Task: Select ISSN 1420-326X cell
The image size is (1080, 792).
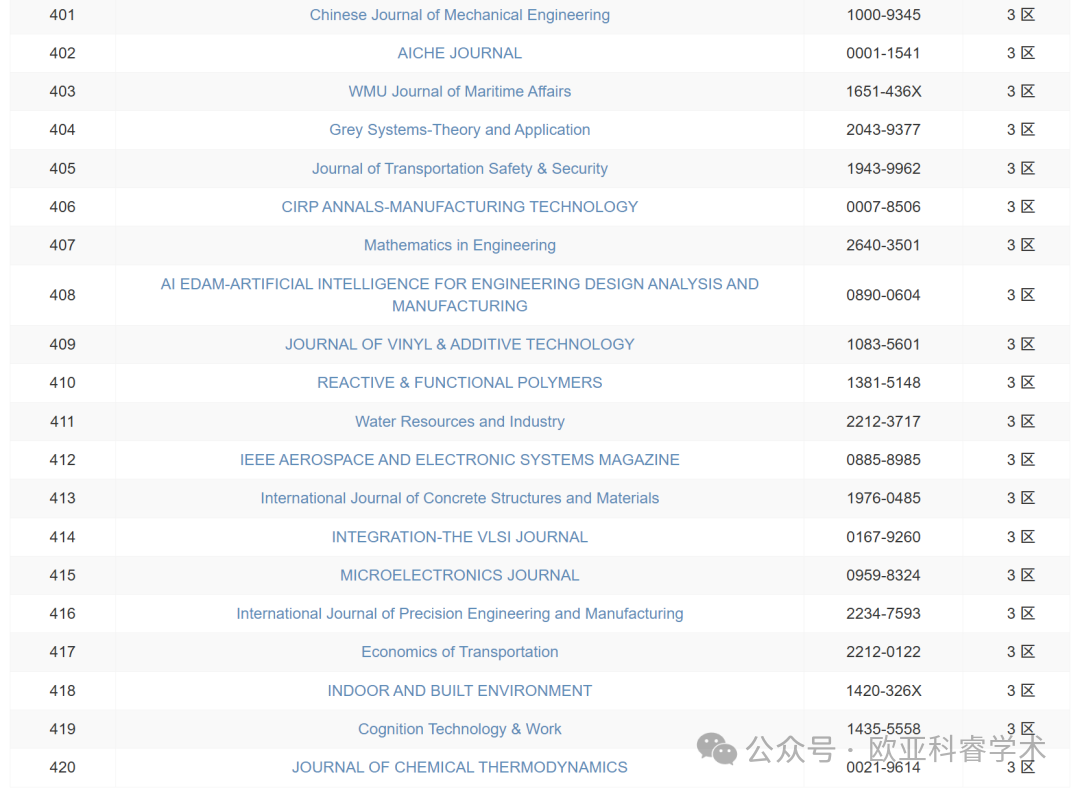Action: (x=883, y=691)
